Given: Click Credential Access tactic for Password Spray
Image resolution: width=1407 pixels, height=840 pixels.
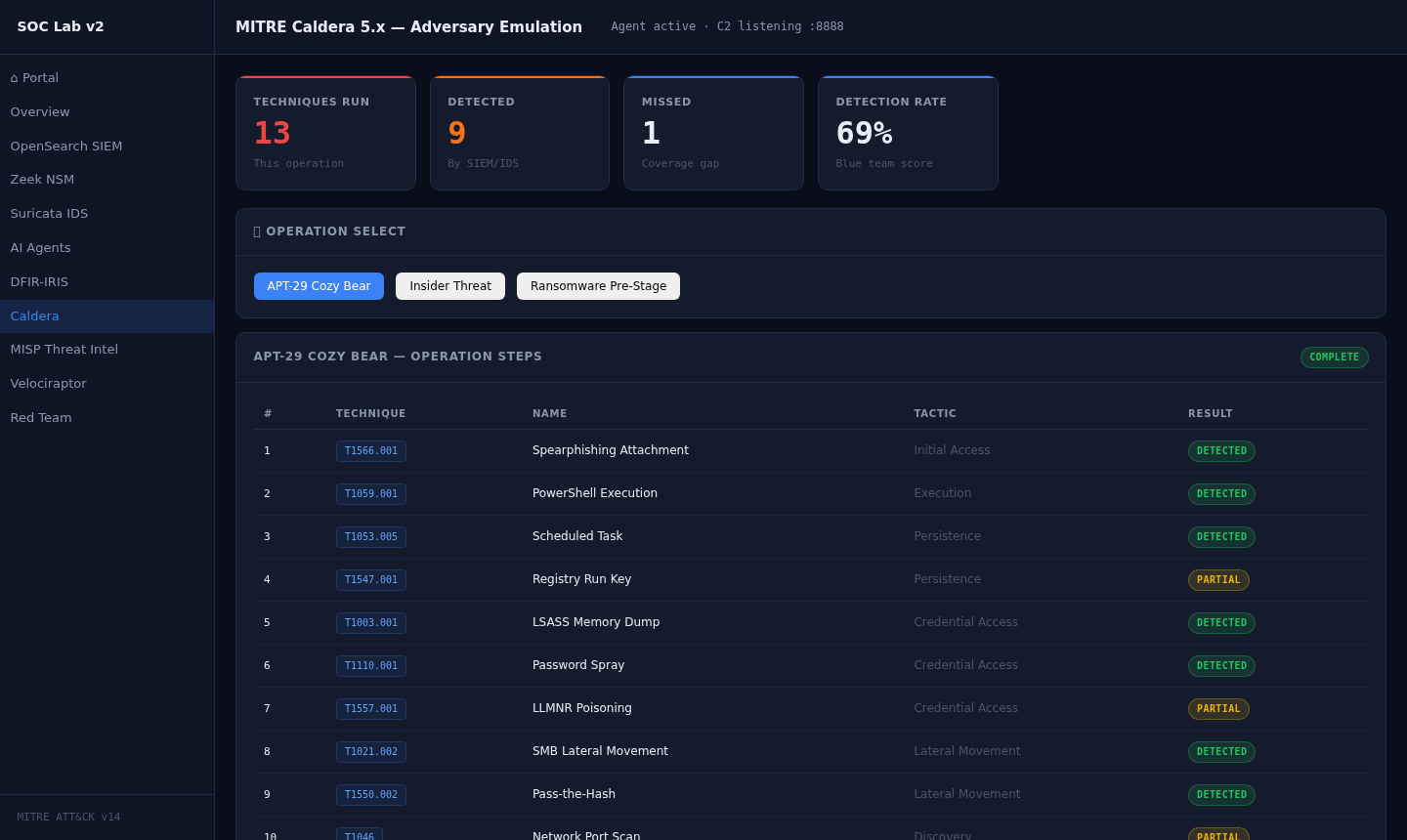Looking at the screenshot, I should 966,665.
